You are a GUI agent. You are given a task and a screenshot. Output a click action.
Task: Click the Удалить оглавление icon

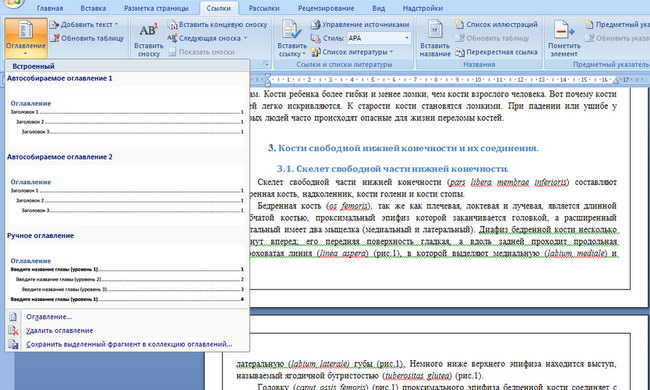pyautogui.click(x=13, y=330)
